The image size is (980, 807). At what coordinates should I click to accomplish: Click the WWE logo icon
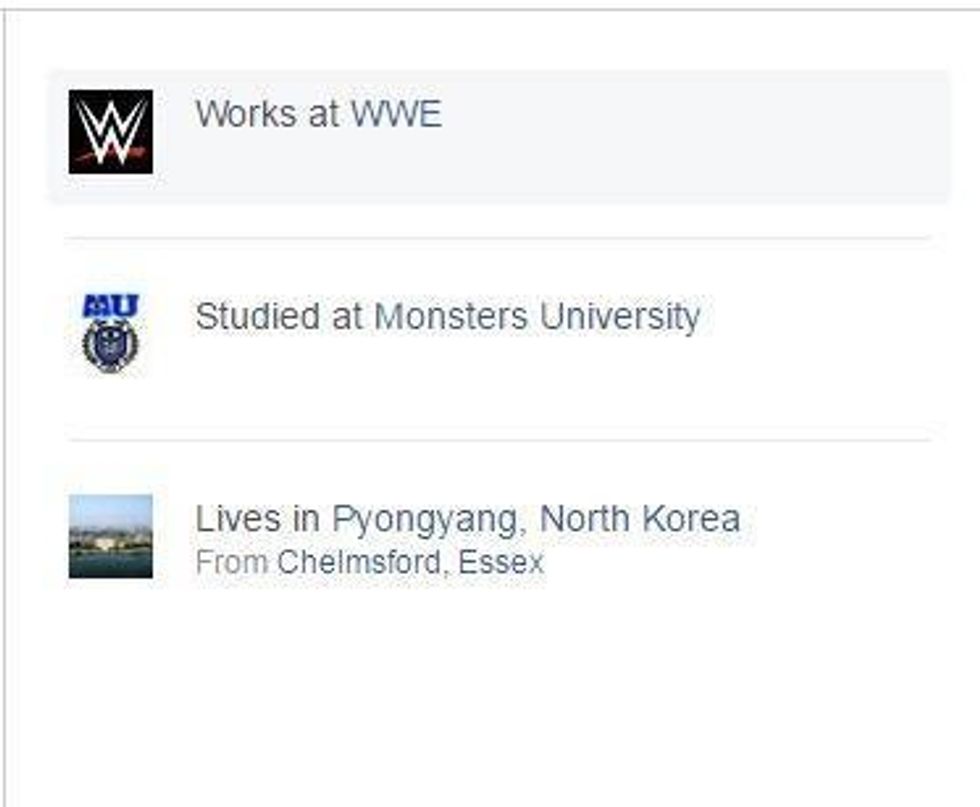pos(110,132)
